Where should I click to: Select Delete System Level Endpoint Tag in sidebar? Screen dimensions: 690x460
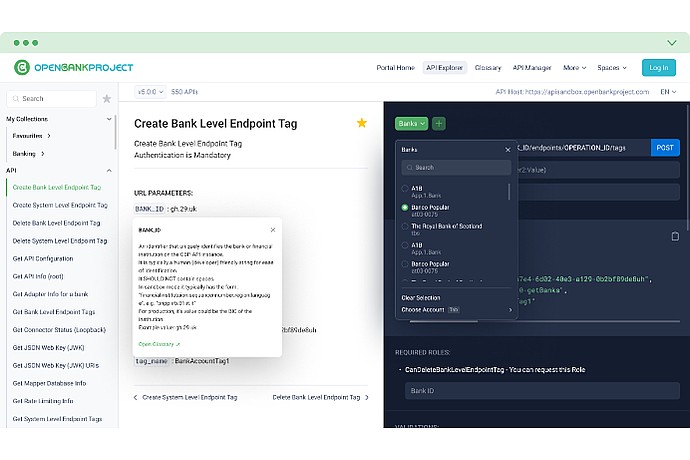(x=60, y=241)
